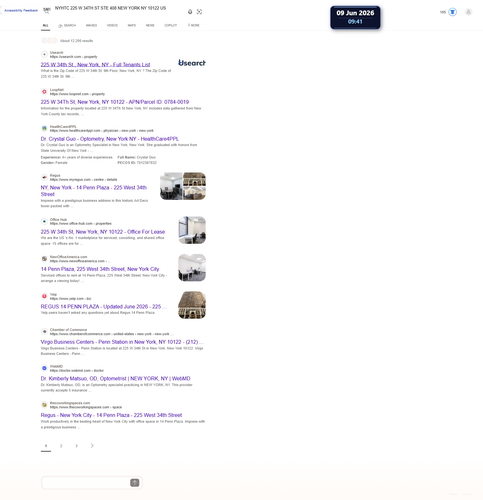The width and height of the screenshot is (483, 500).
Task: Click the Office Hub result favicon
Action: [x=44, y=221]
